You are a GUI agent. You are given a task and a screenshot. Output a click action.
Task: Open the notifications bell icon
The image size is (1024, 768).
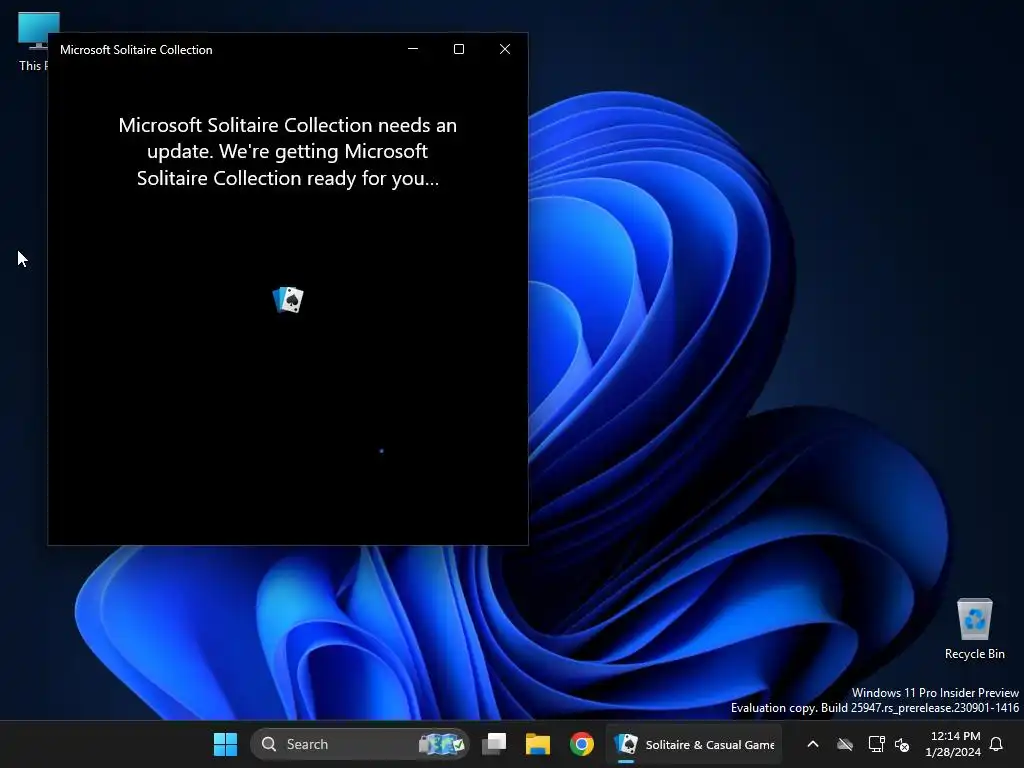click(x=997, y=744)
